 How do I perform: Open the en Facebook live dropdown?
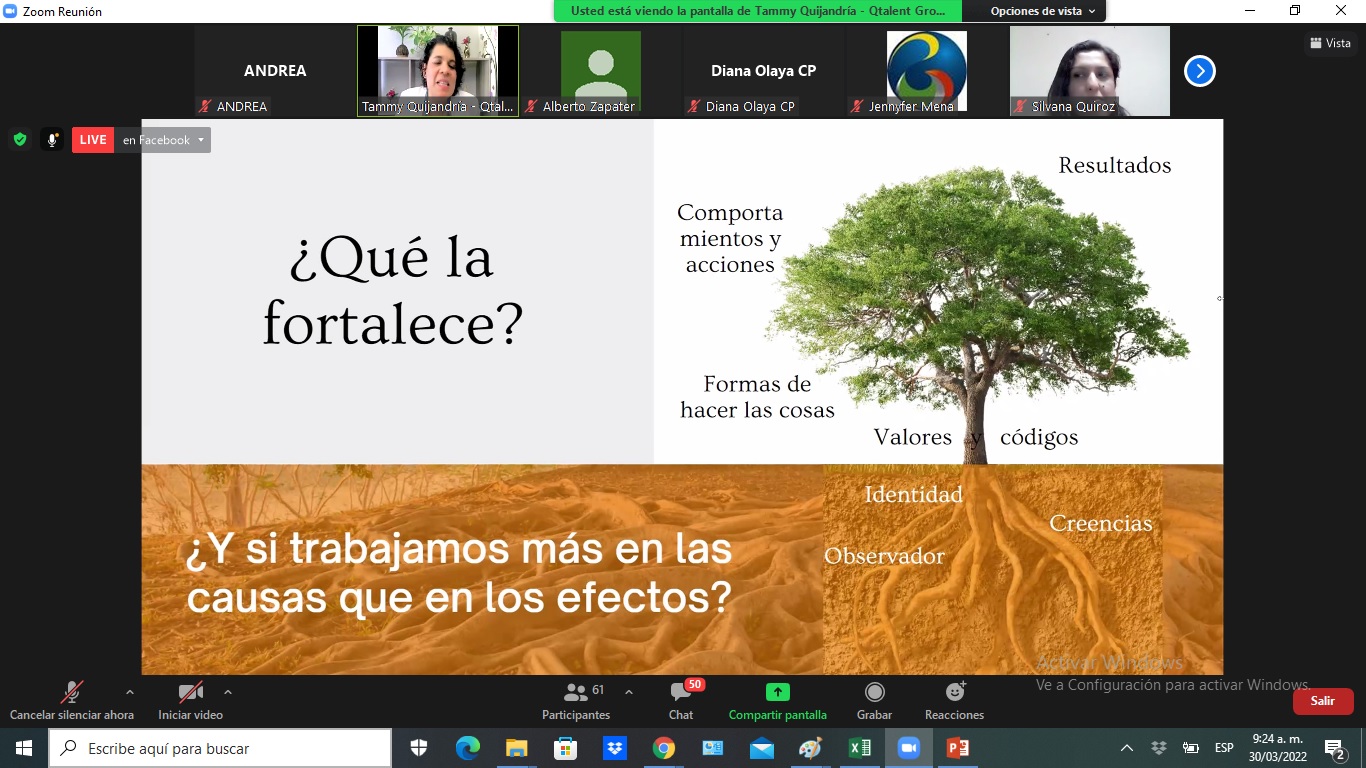click(x=163, y=140)
